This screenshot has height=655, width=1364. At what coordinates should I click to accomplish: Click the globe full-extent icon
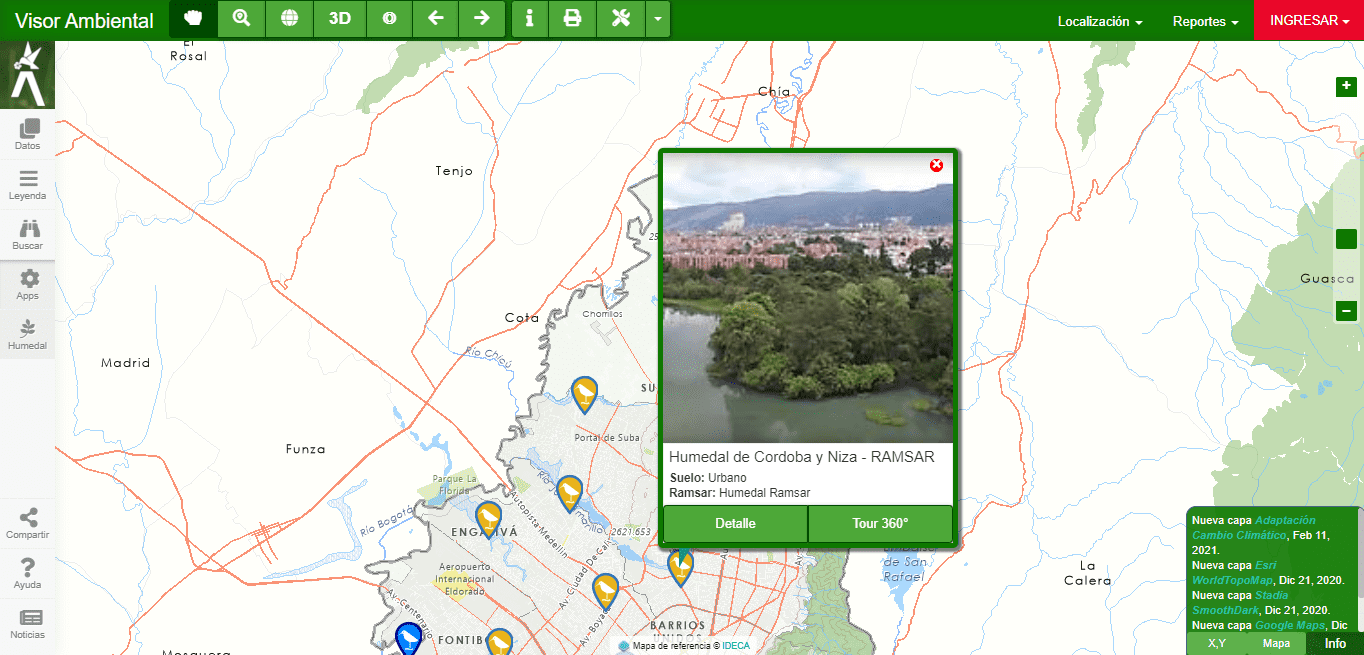[x=289, y=19]
